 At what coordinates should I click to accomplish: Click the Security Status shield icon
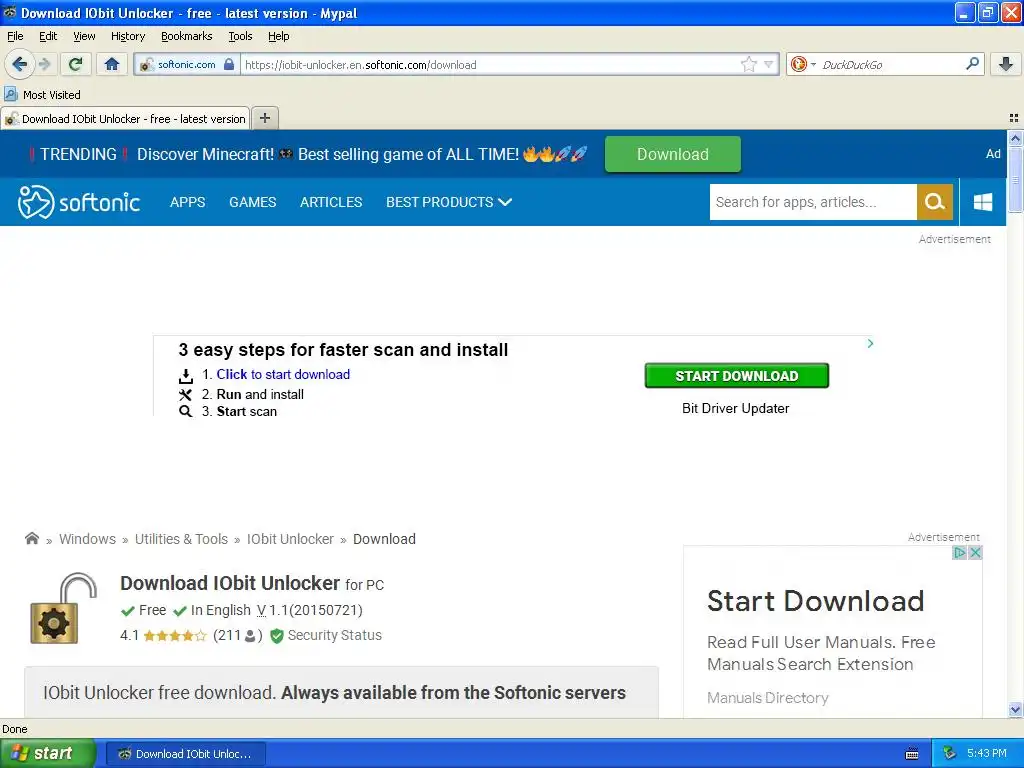(x=277, y=635)
